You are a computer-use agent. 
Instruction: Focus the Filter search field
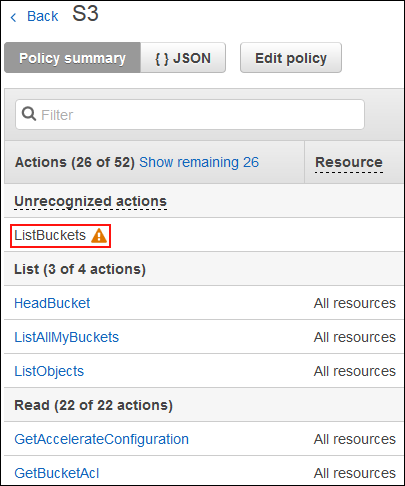(x=190, y=114)
